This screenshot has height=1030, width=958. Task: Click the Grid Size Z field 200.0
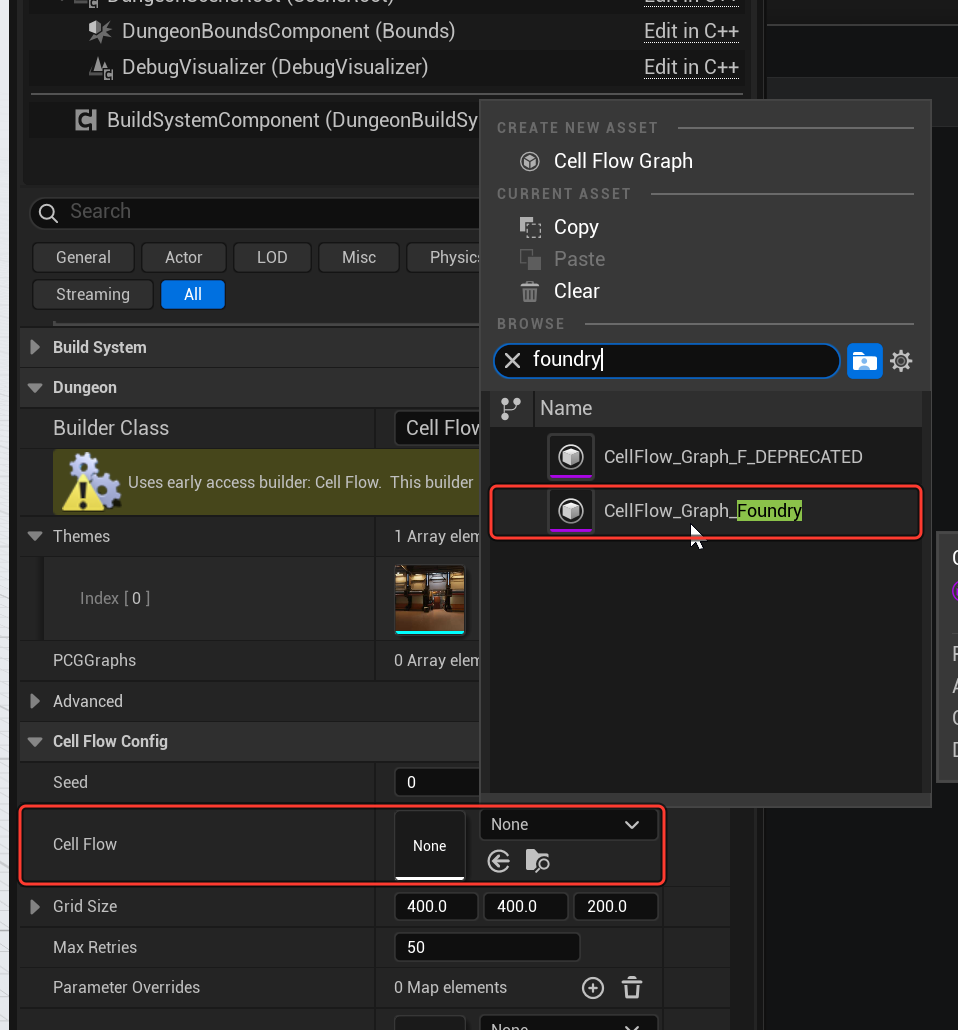(x=616, y=907)
